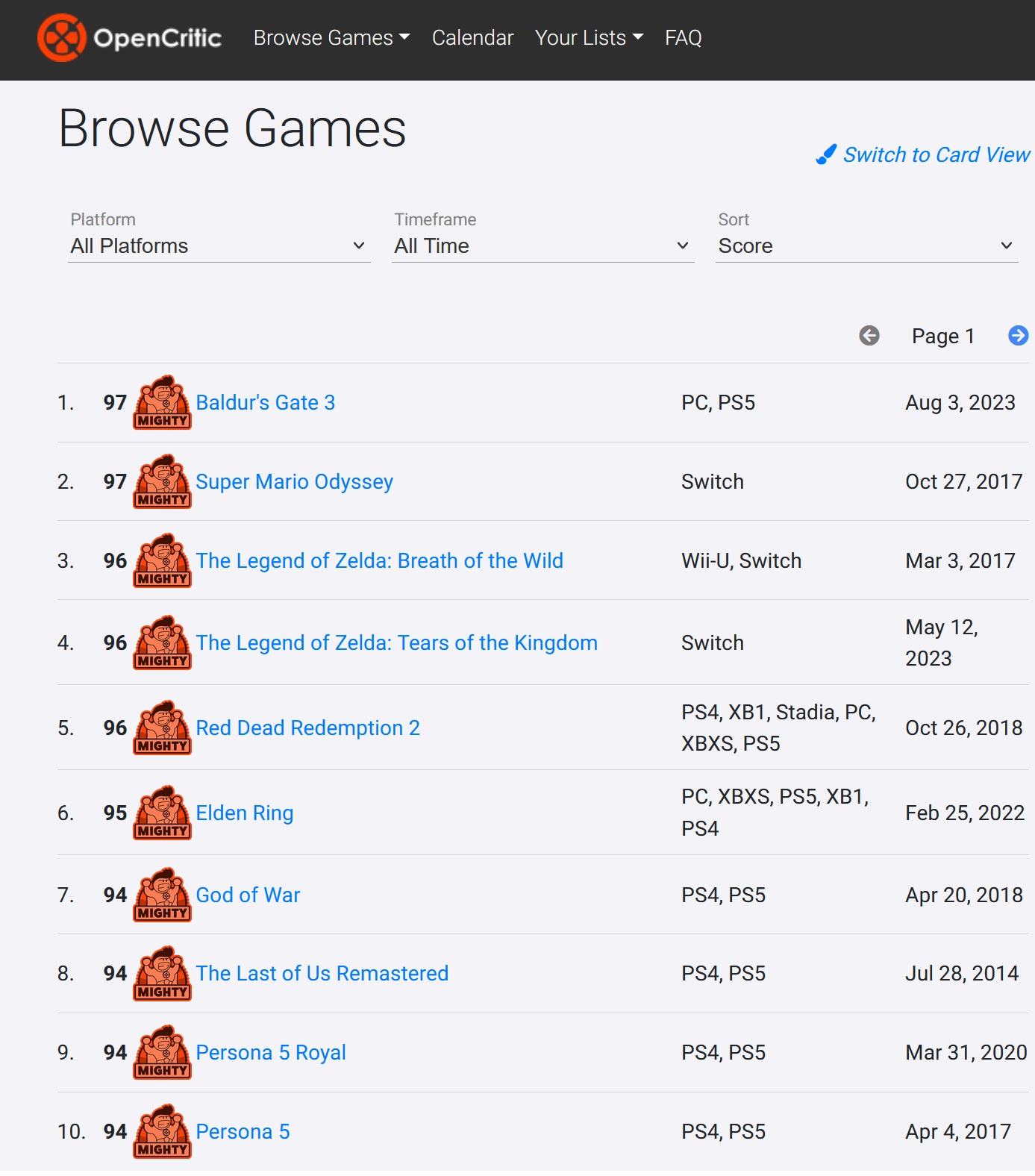Click the Apr 4, 2017 release date

point(958,1131)
